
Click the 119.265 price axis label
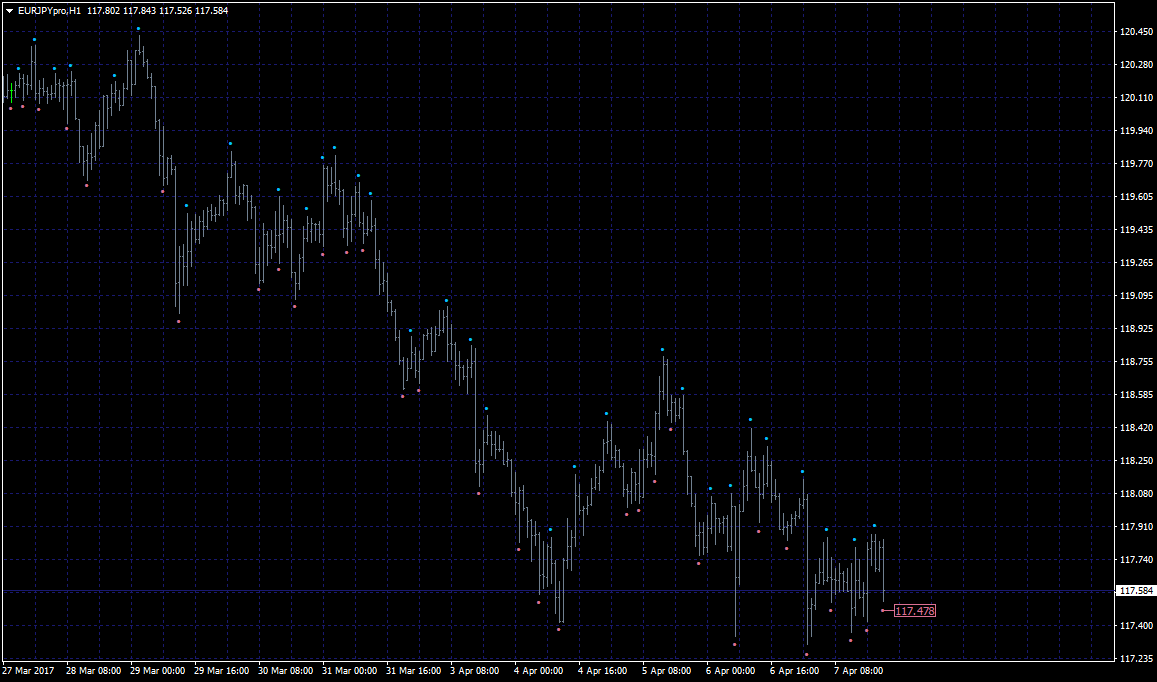pyautogui.click(x=1136, y=263)
